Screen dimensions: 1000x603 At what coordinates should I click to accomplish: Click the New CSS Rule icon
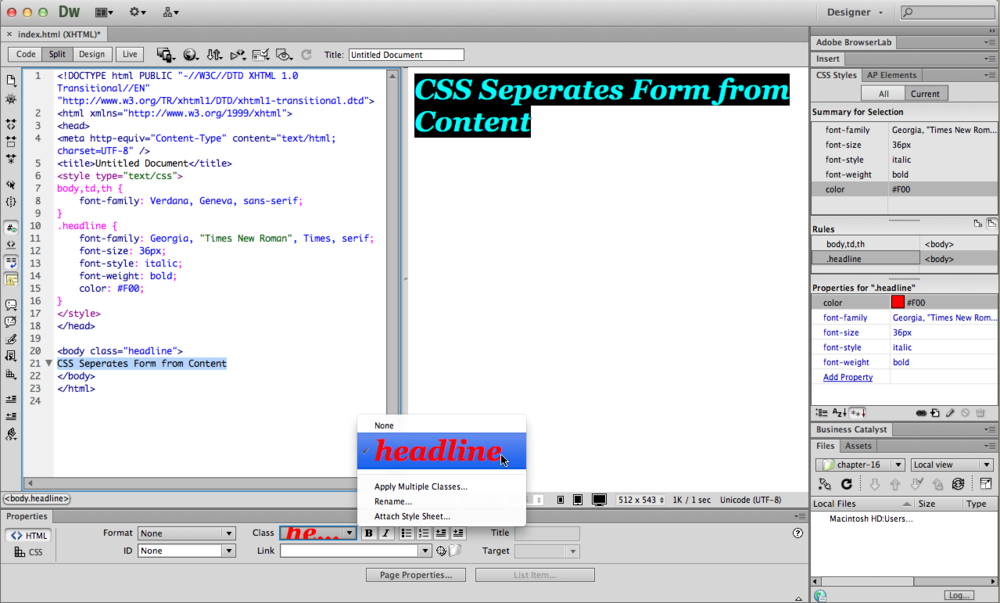(x=934, y=412)
